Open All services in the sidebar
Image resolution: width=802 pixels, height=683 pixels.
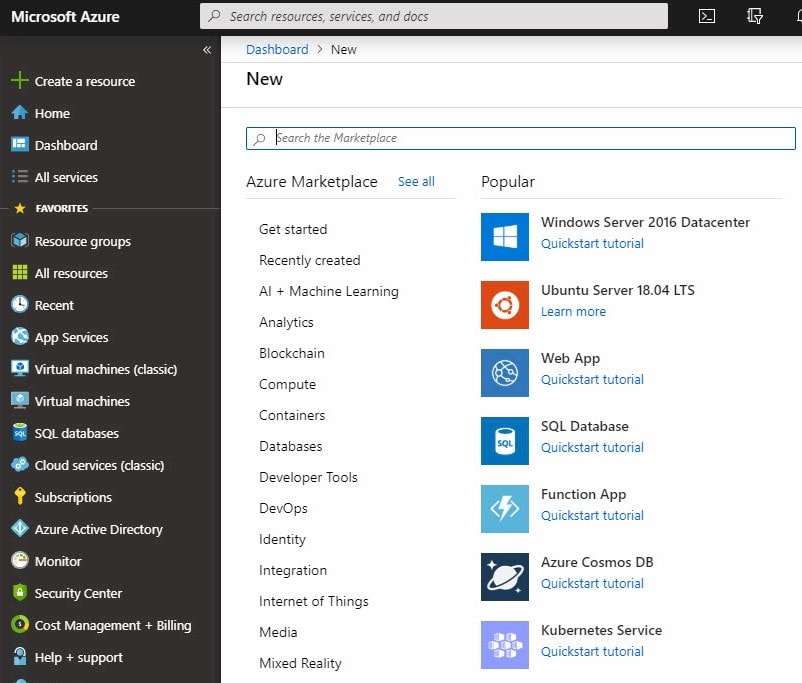click(x=66, y=177)
